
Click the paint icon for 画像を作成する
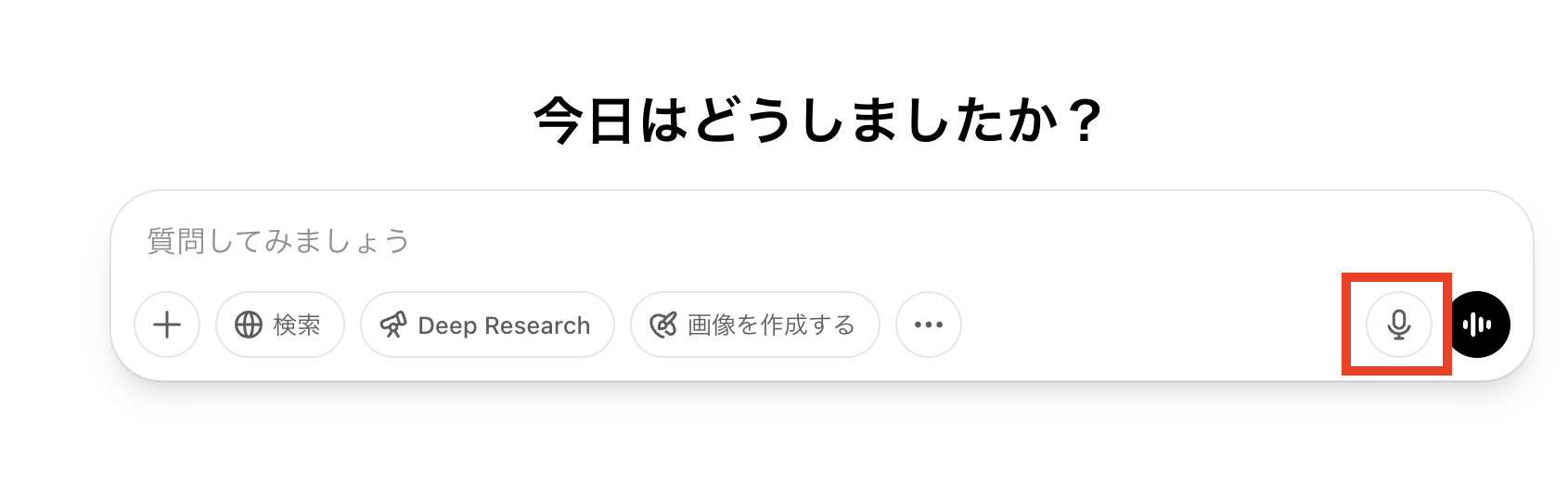(663, 325)
